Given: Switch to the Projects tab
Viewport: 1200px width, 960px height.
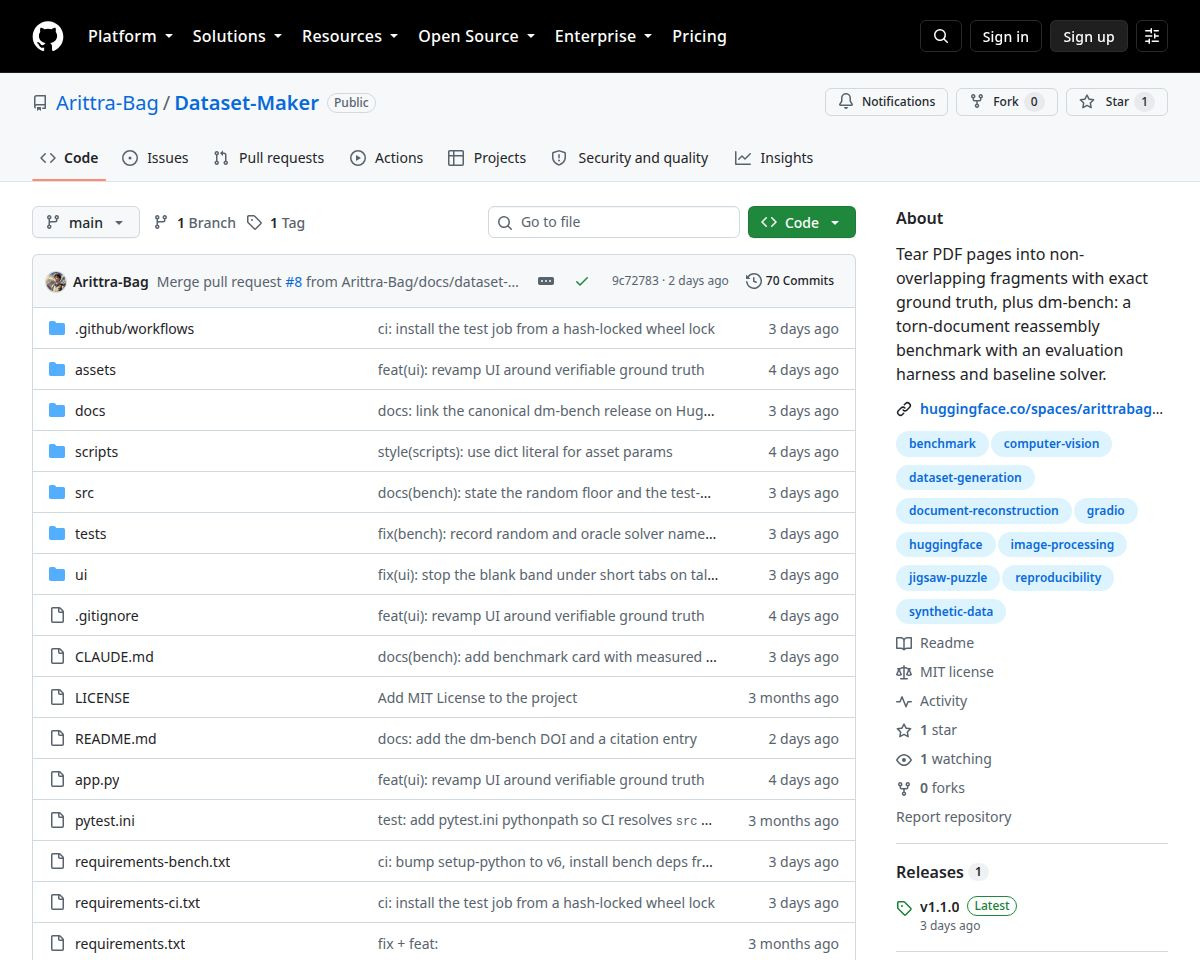Looking at the screenshot, I should (487, 158).
